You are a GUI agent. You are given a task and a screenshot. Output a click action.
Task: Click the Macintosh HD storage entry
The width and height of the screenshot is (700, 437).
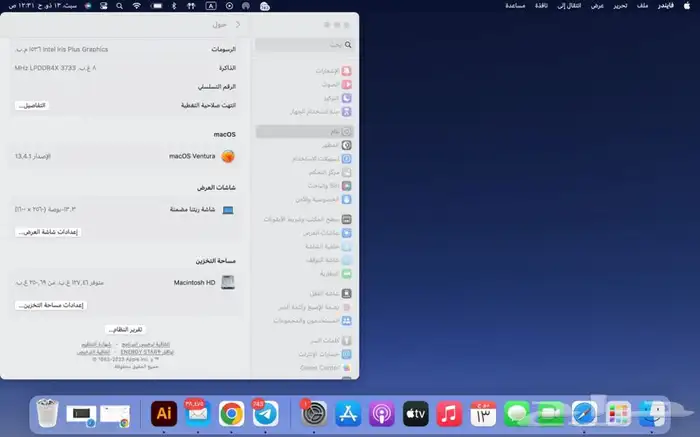(126, 283)
